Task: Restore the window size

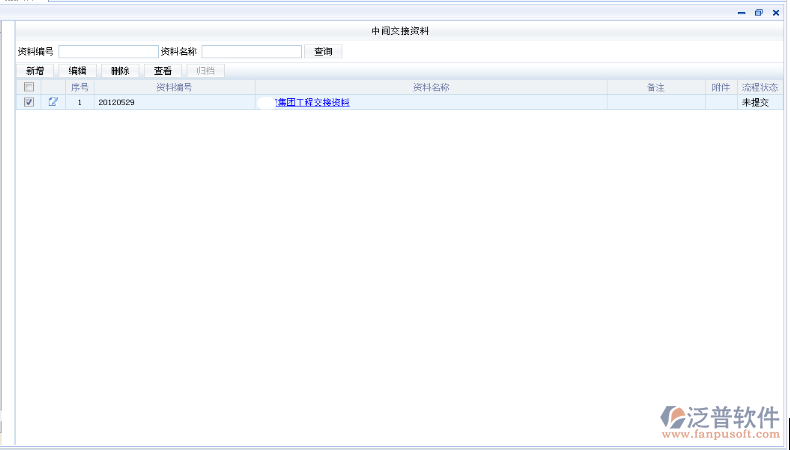Action: pos(758,13)
